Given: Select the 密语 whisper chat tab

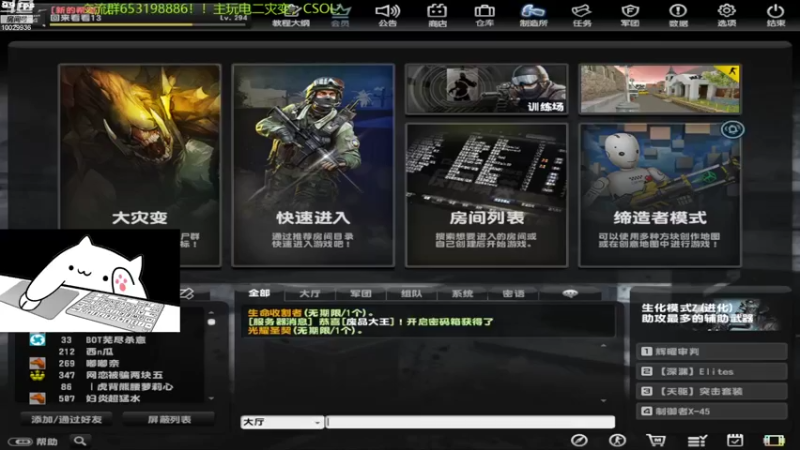Looking at the screenshot, I should (513, 293).
